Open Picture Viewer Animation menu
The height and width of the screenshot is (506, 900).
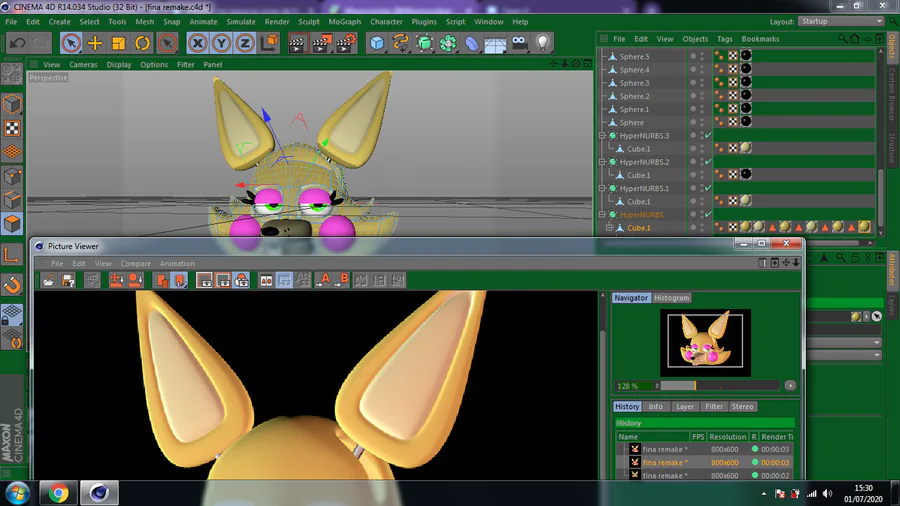(x=177, y=264)
